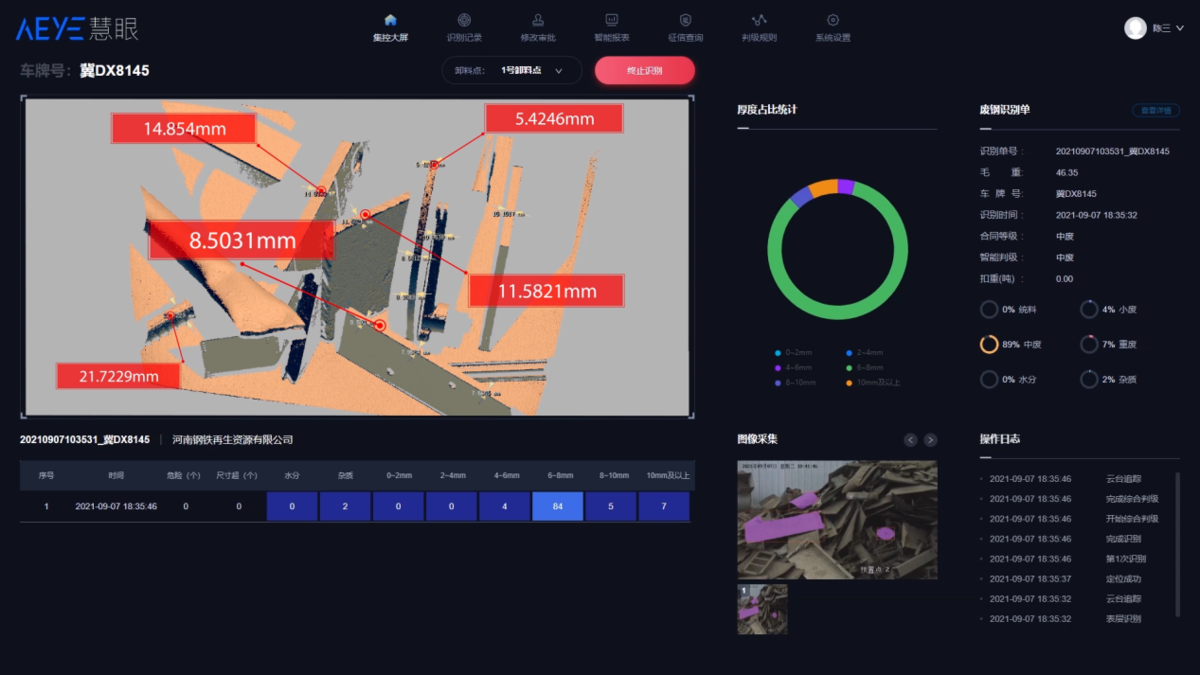Go to 修改审批 approval stamp icon
The width and height of the screenshot is (1200, 675).
point(538,20)
